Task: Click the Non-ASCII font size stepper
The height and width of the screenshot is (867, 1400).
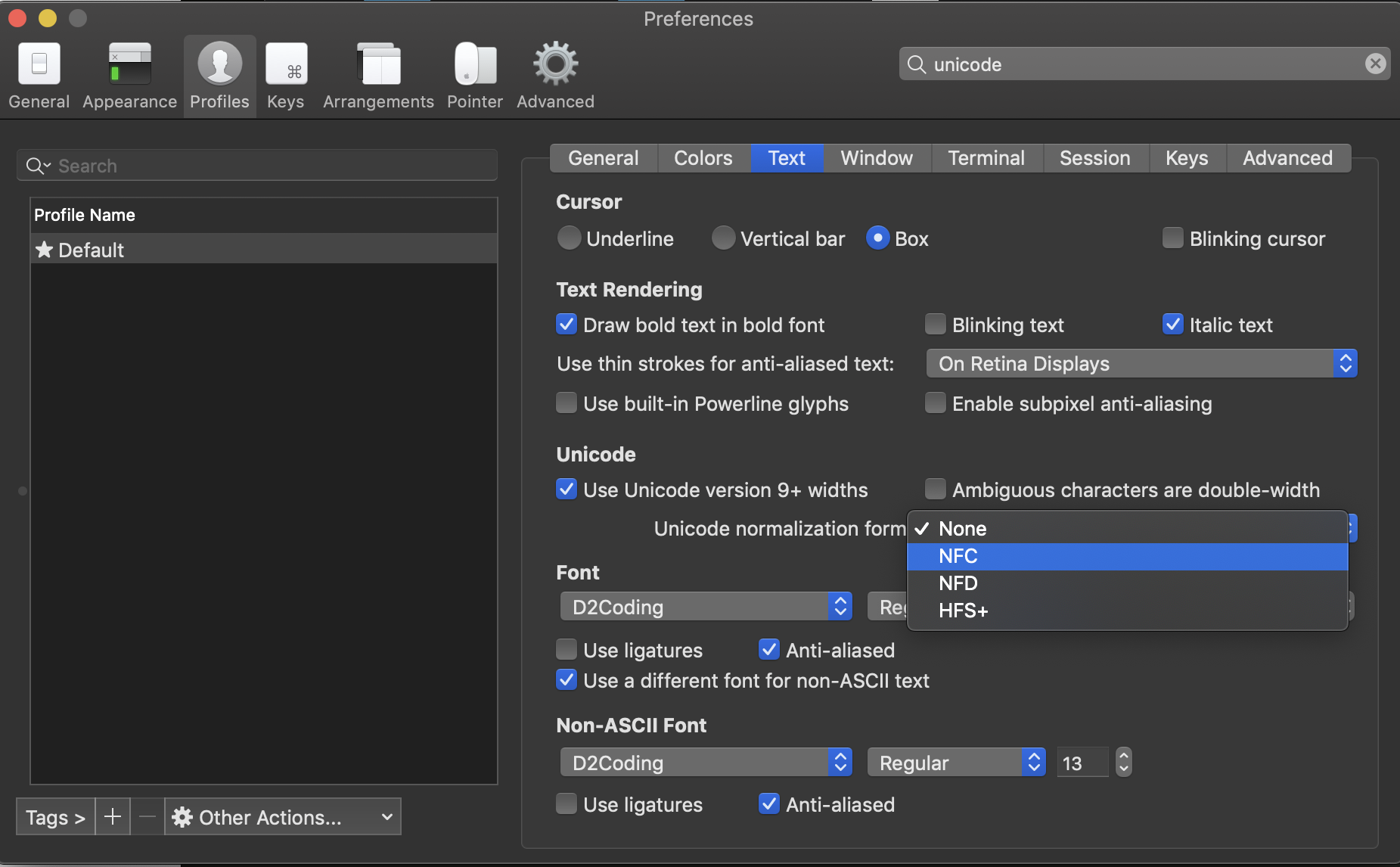Action: (x=1124, y=763)
